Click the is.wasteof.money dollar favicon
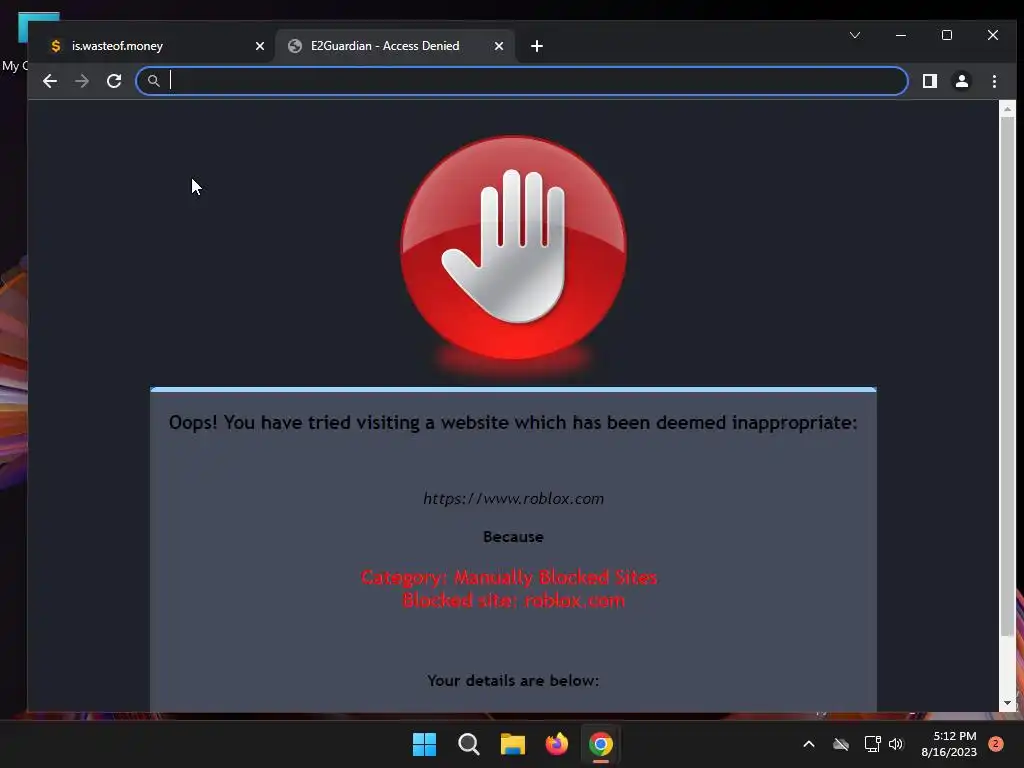This screenshot has height=768, width=1024. (x=56, y=46)
